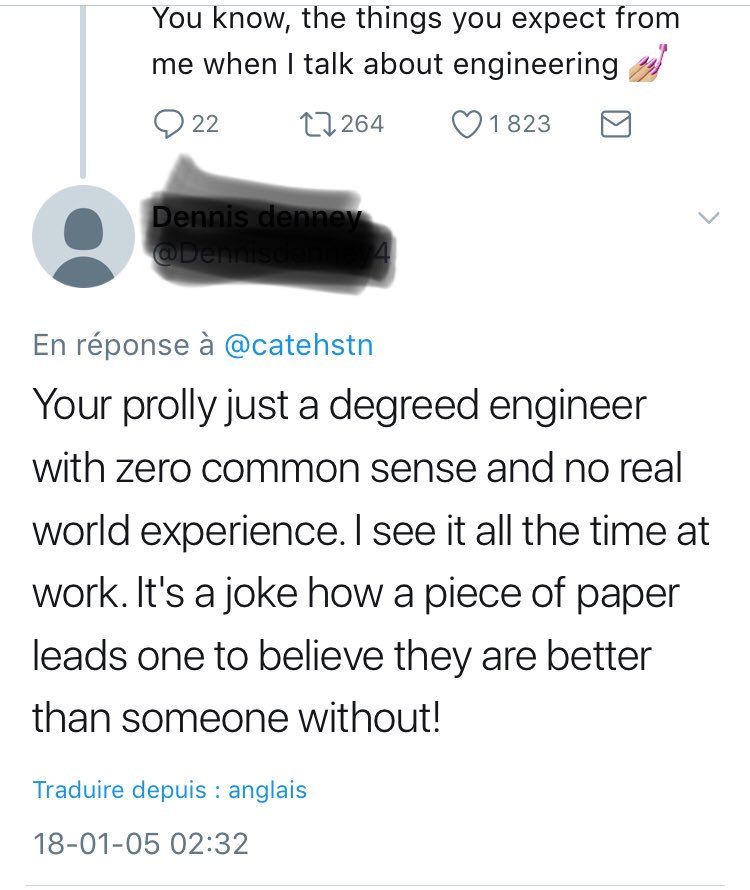
Task: Open the parent tweet about engineering
Action: point(400,40)
